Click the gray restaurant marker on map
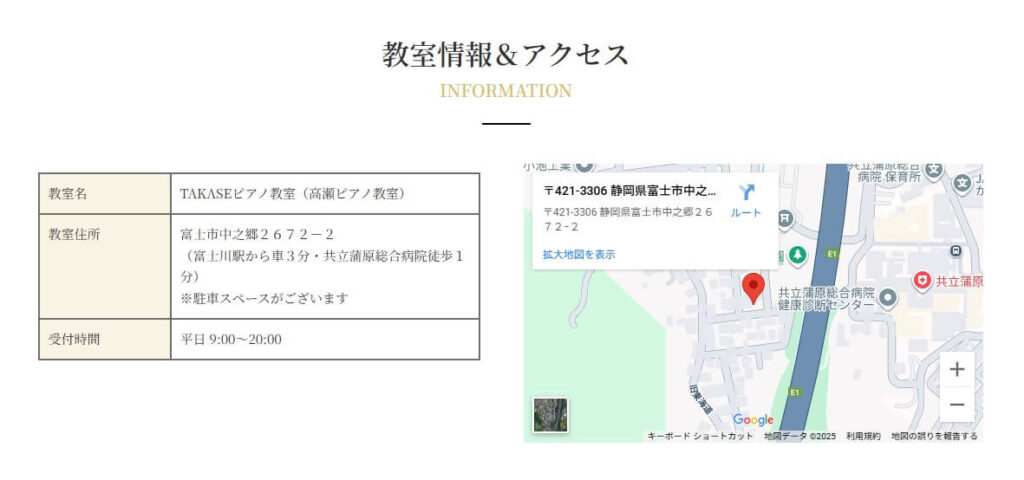This screenshot has width=1024, height=480. click(786, 217)
